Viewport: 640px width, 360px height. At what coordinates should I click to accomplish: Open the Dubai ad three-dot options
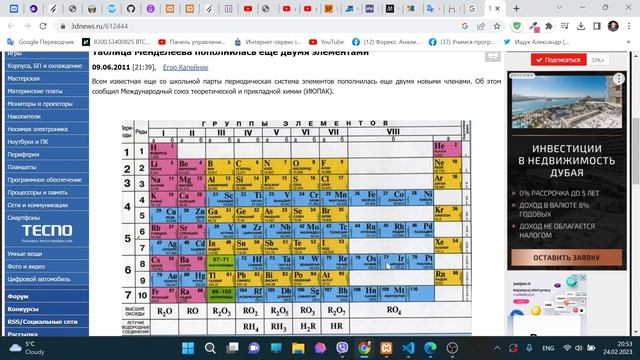[619, 79]
